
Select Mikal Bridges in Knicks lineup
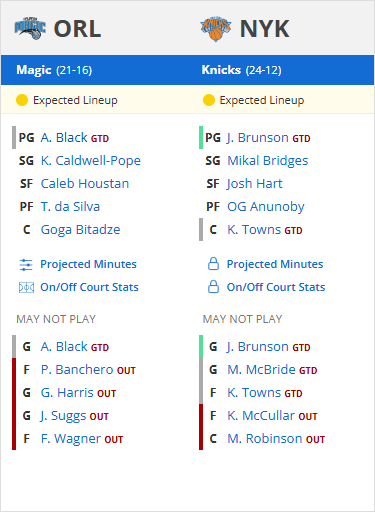[x=268, y=161]
